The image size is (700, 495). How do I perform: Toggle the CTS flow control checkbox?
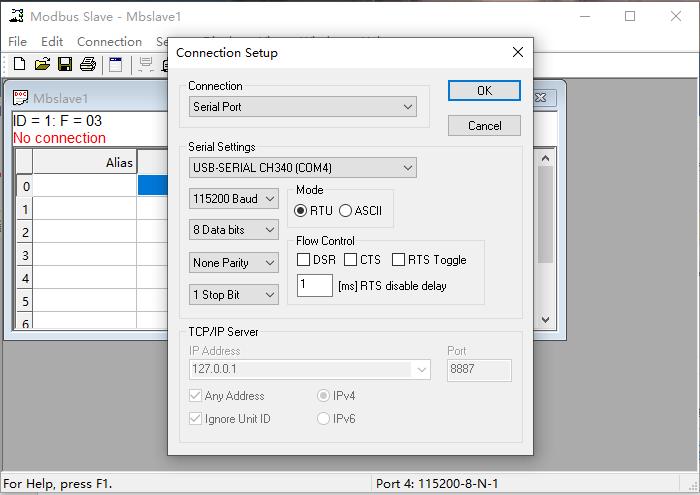point(351,260)
